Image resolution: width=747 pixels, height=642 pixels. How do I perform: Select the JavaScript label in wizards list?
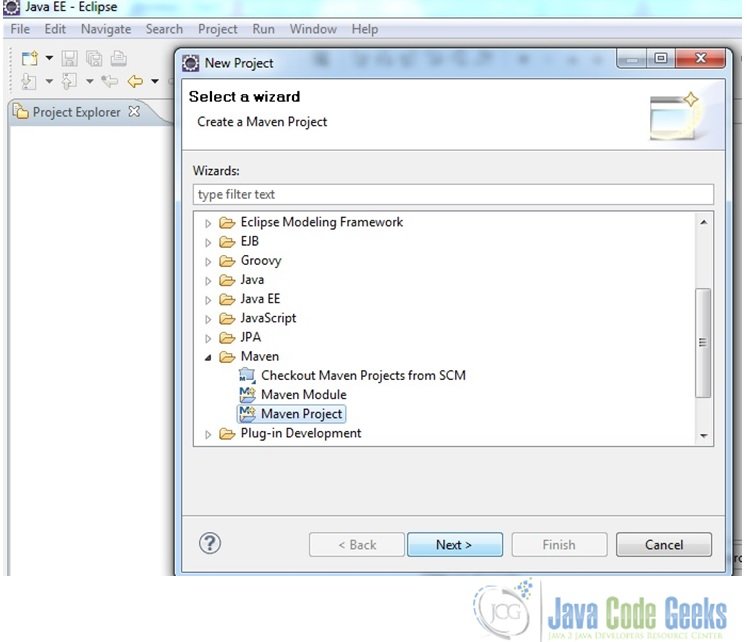point(268,318)
